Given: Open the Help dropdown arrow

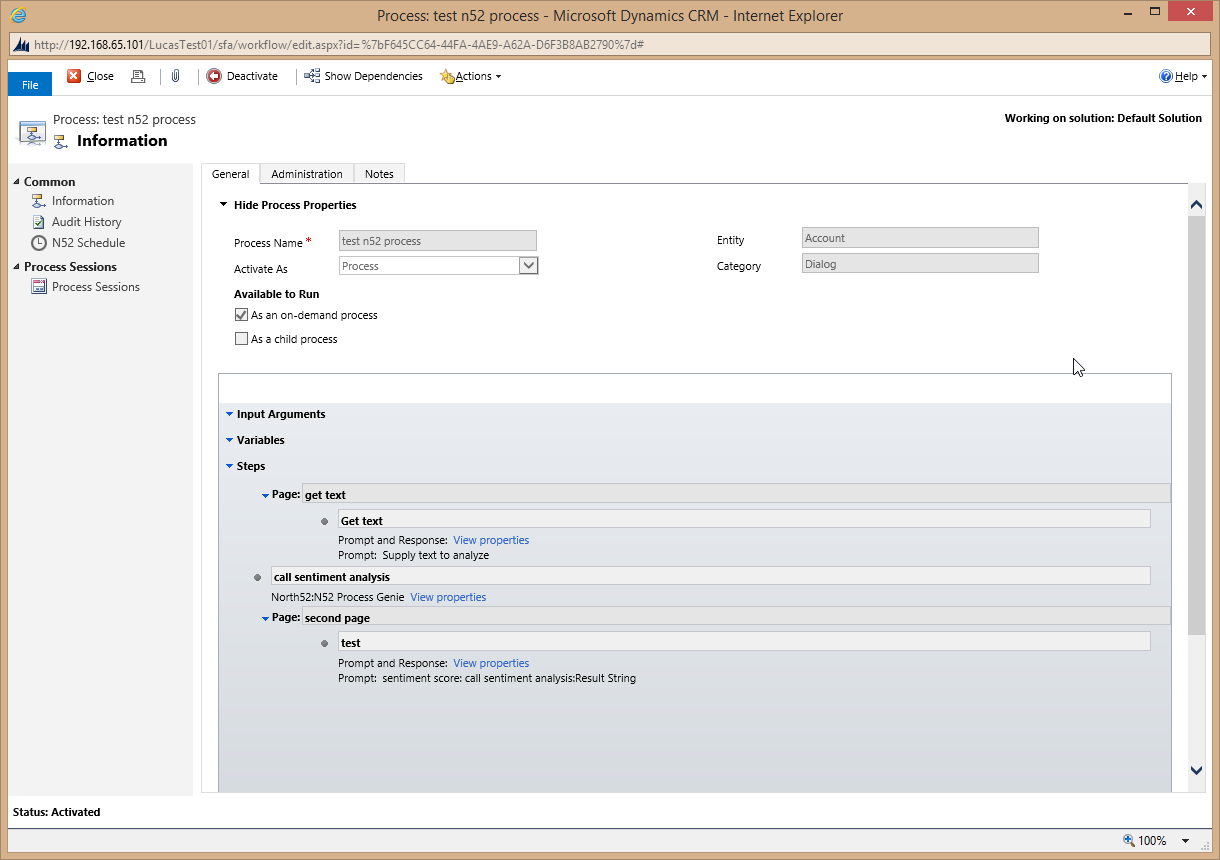Looking at the screenshot, I should coord(1204,77).
